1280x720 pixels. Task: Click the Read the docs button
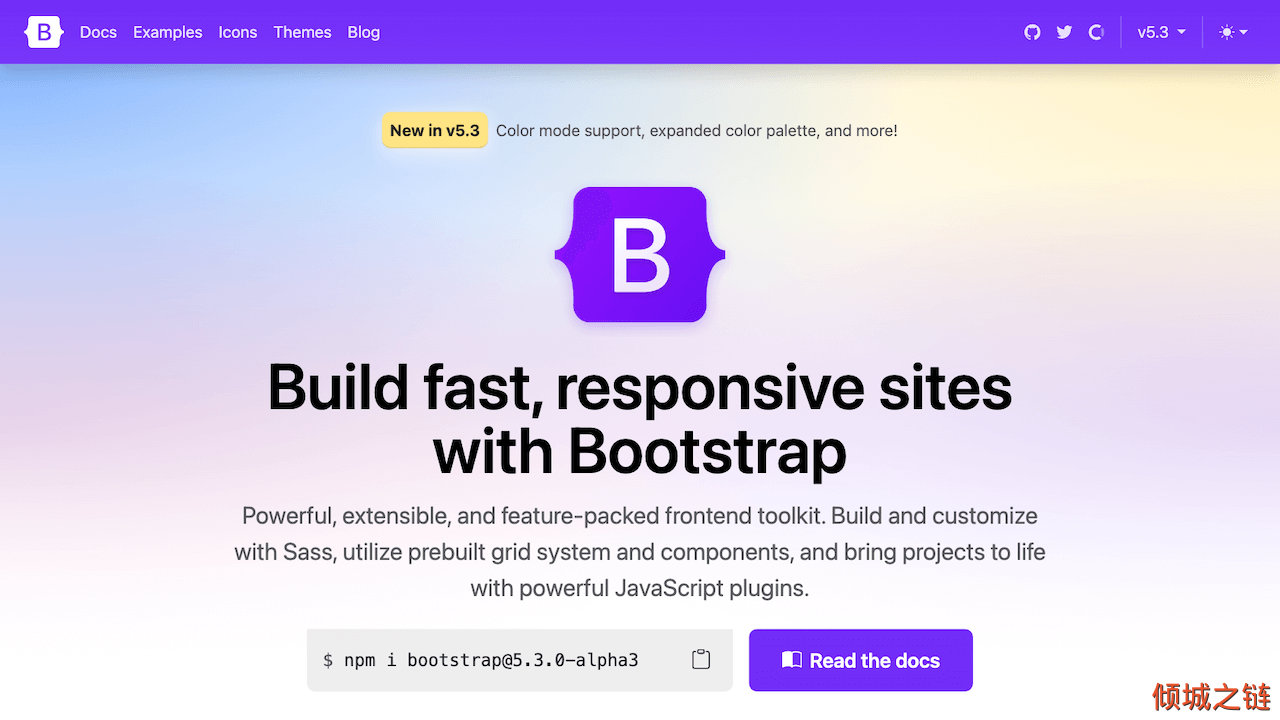tap(861, 660)
